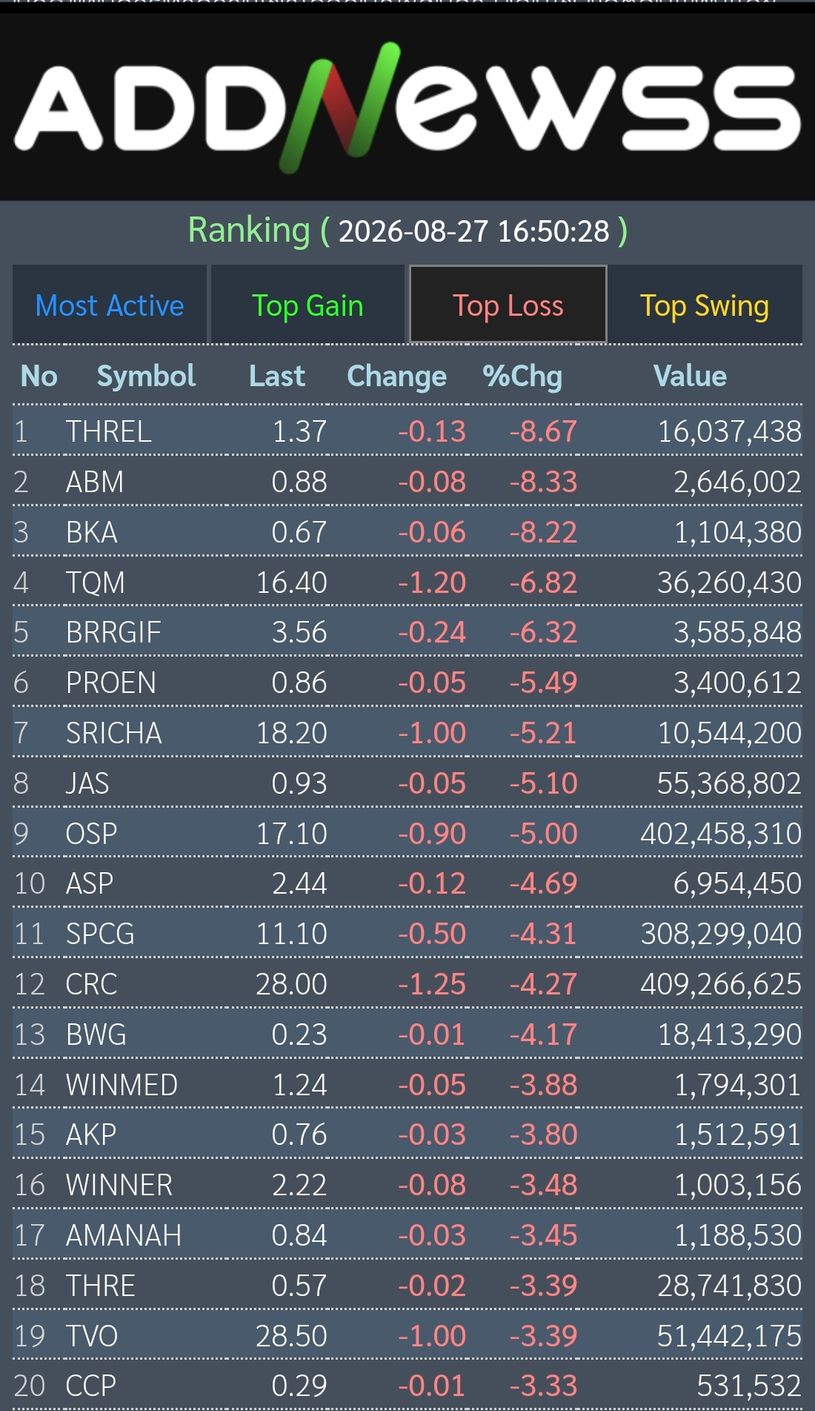Viewport: 815px width, 1411px height.
Task: Open the CRC stock symbol
Action: coord(91,984)
